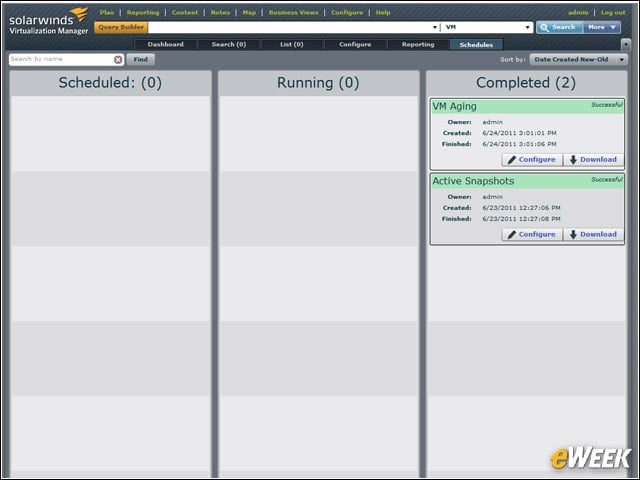Click the Find button
Image resolution: width=640 pixels, height=480 pixels.
[x=140, y=60]
